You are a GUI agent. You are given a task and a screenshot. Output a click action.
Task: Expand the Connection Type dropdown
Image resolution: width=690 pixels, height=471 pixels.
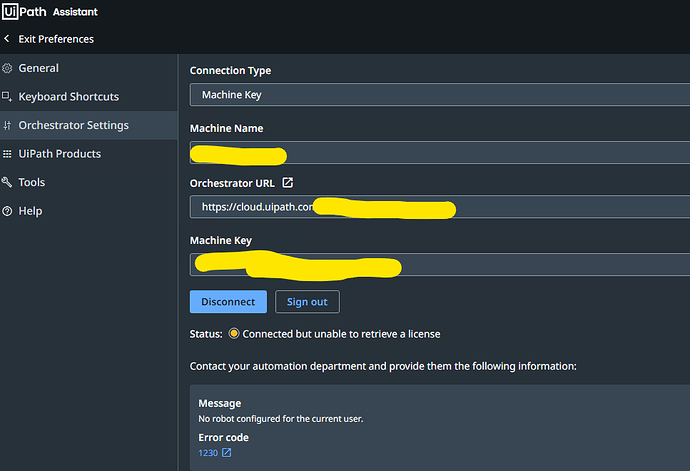(x=439, y=95)
